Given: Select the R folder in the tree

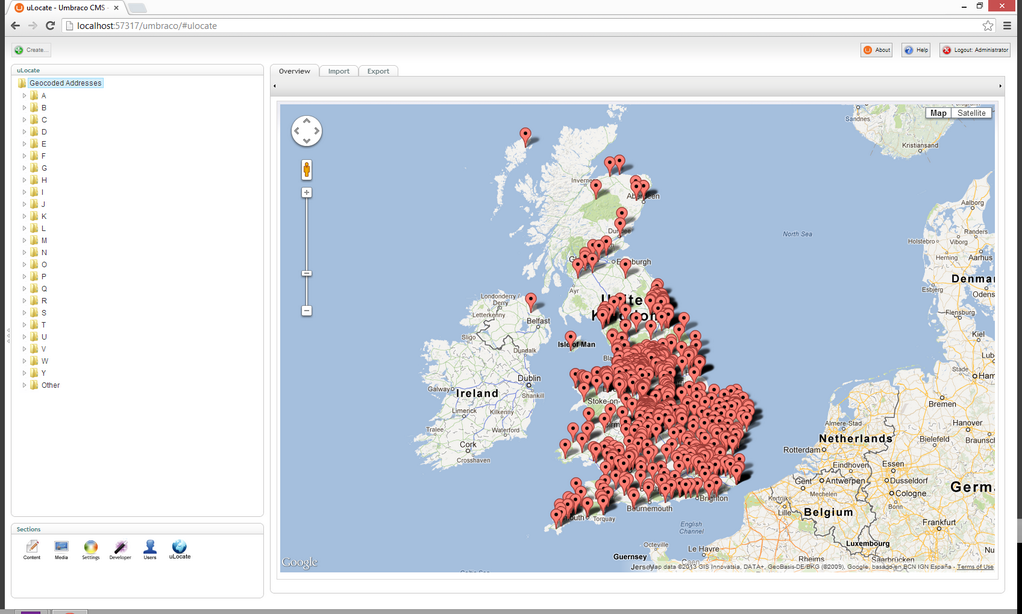Looking at the screenshot, I should click(x=44, y=300).
